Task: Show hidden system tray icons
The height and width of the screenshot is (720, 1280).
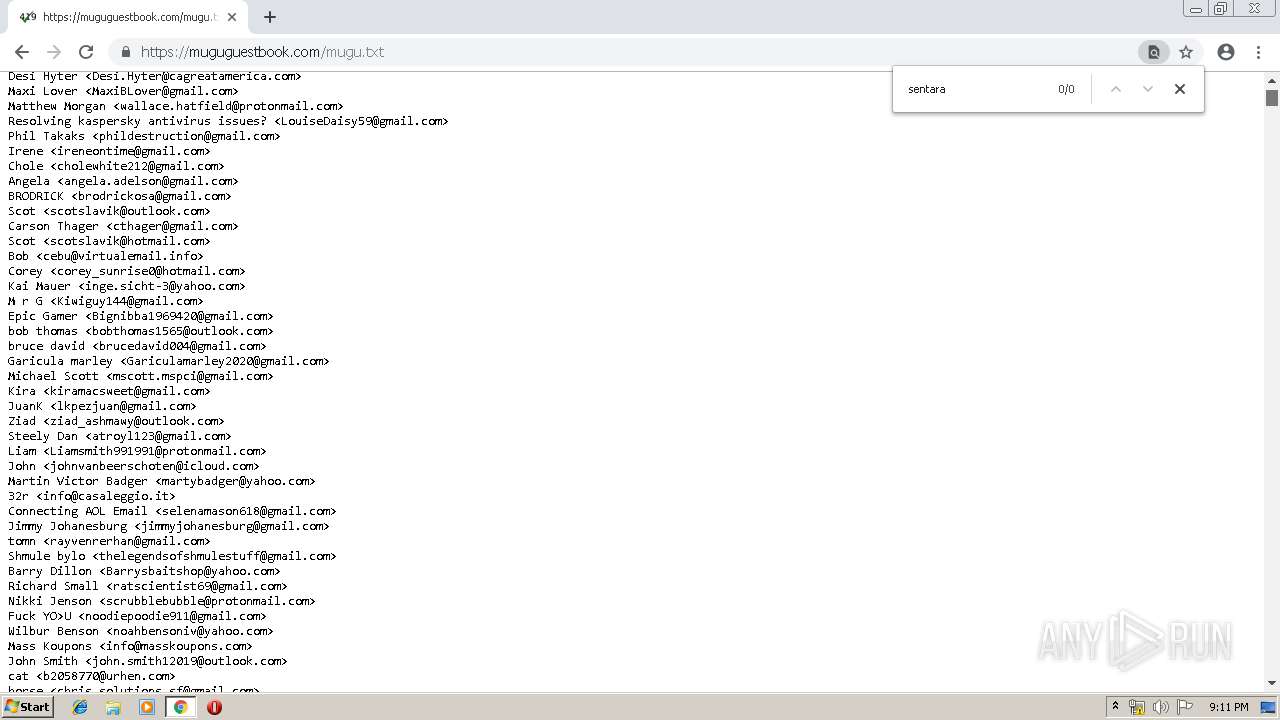Action: click(1115, 707)
